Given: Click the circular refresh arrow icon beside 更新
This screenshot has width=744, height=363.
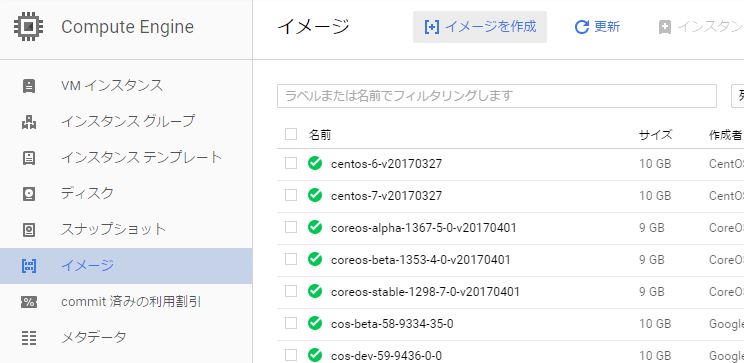Looking at the screenshot, I should point(582,27).
